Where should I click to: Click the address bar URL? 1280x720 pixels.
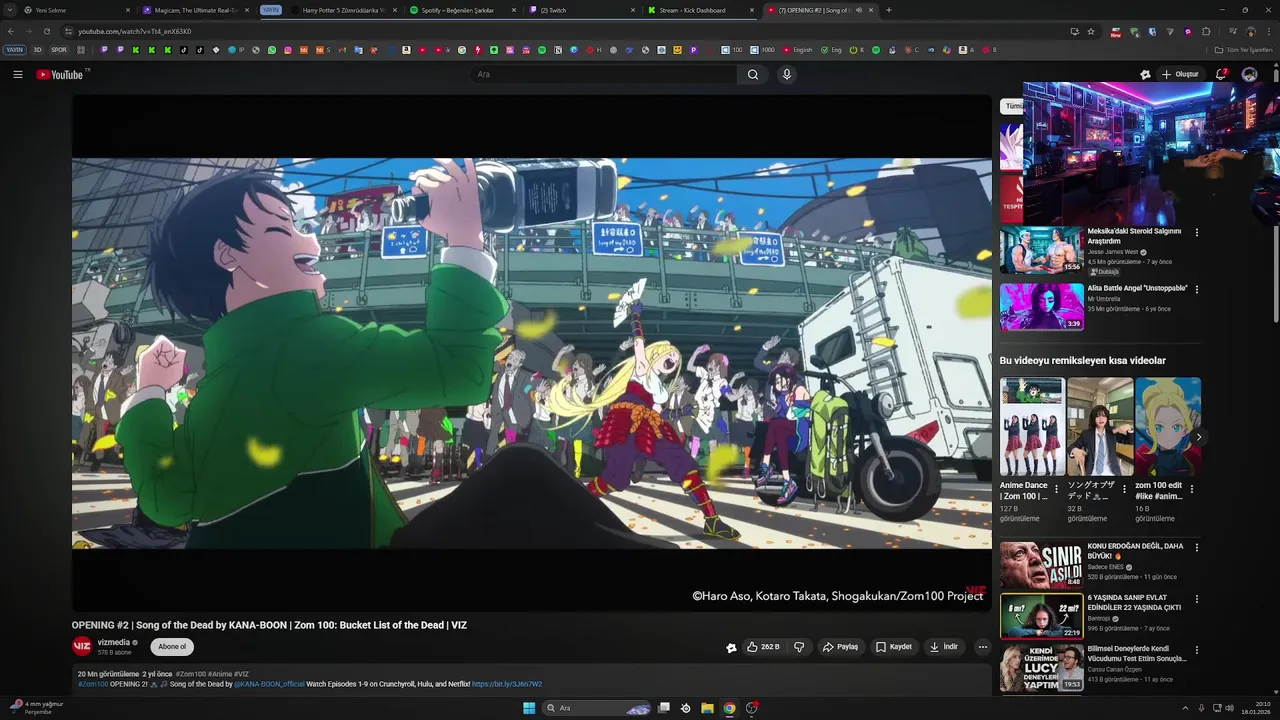135,31
